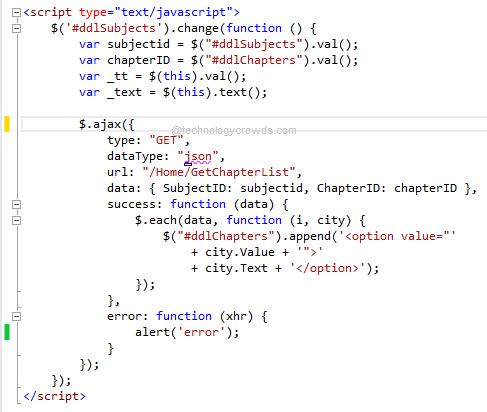Viewport: 487px width, 412px height.
Task: Click the 'SubjectID: subjectid' data parameter
Action: [x=233, y=188]
